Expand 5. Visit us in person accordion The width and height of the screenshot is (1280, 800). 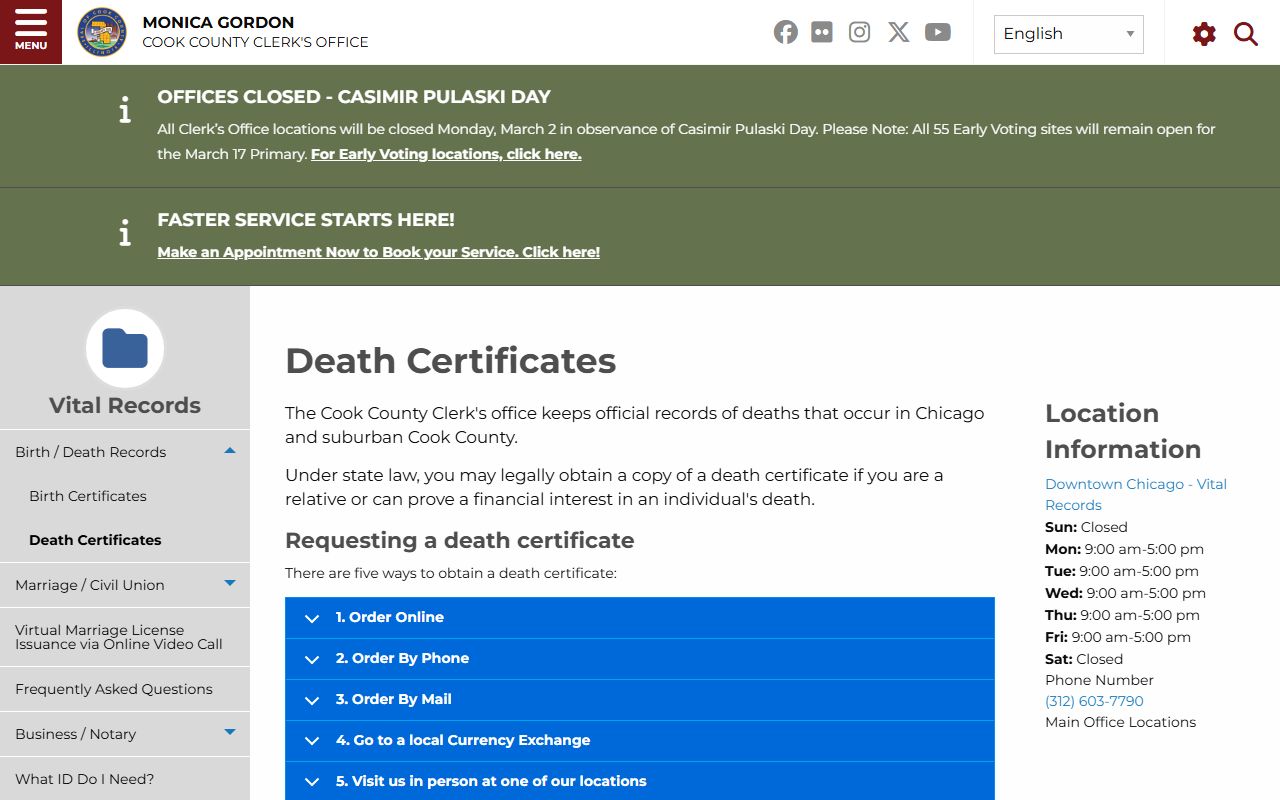coord(640,781)
